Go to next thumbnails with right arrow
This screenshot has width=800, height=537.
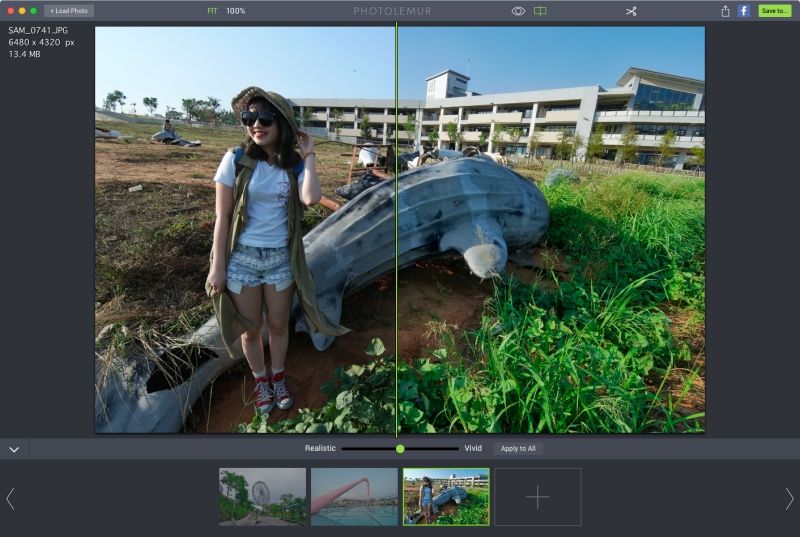click(789, 499)
